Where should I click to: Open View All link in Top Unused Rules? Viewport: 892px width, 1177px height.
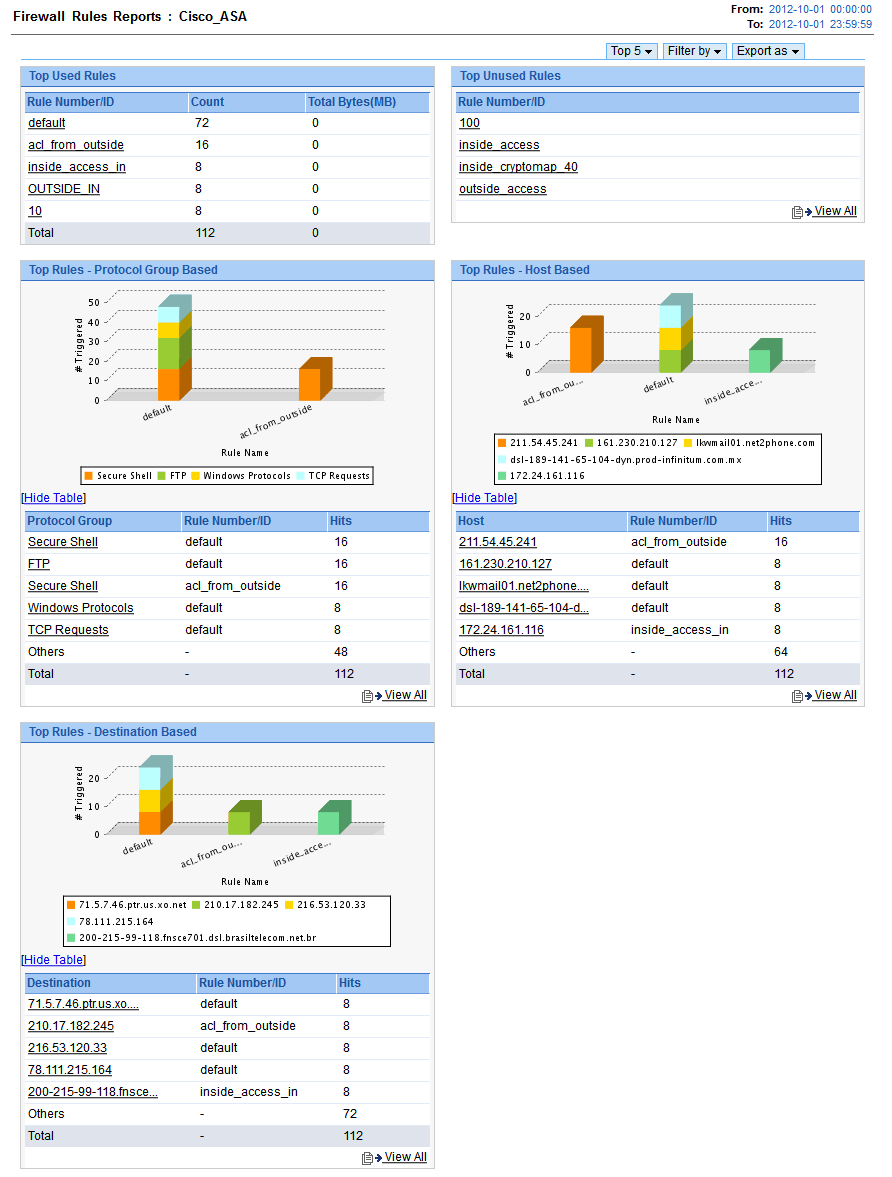click(836, 211)
